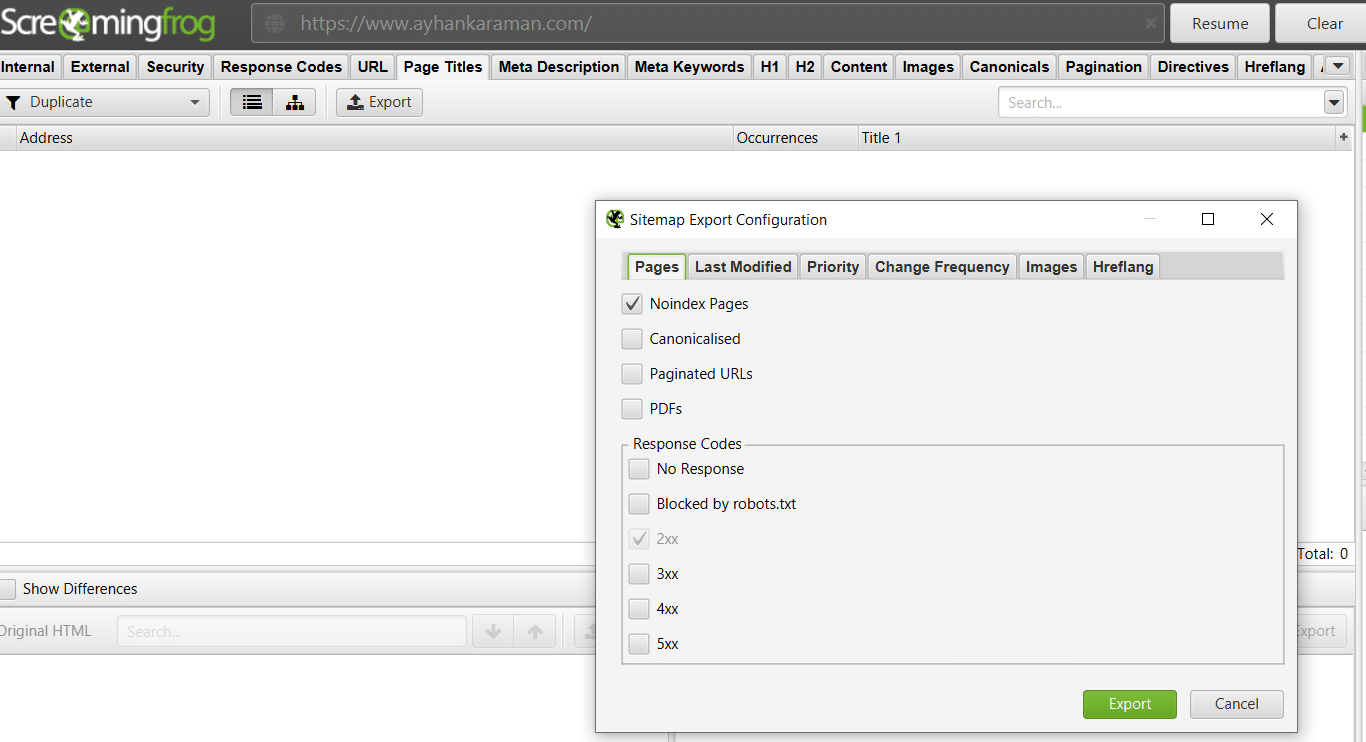The image size is (1366, 742).
Task: Cancel the sitemap export dialog
Action: 1237,704
